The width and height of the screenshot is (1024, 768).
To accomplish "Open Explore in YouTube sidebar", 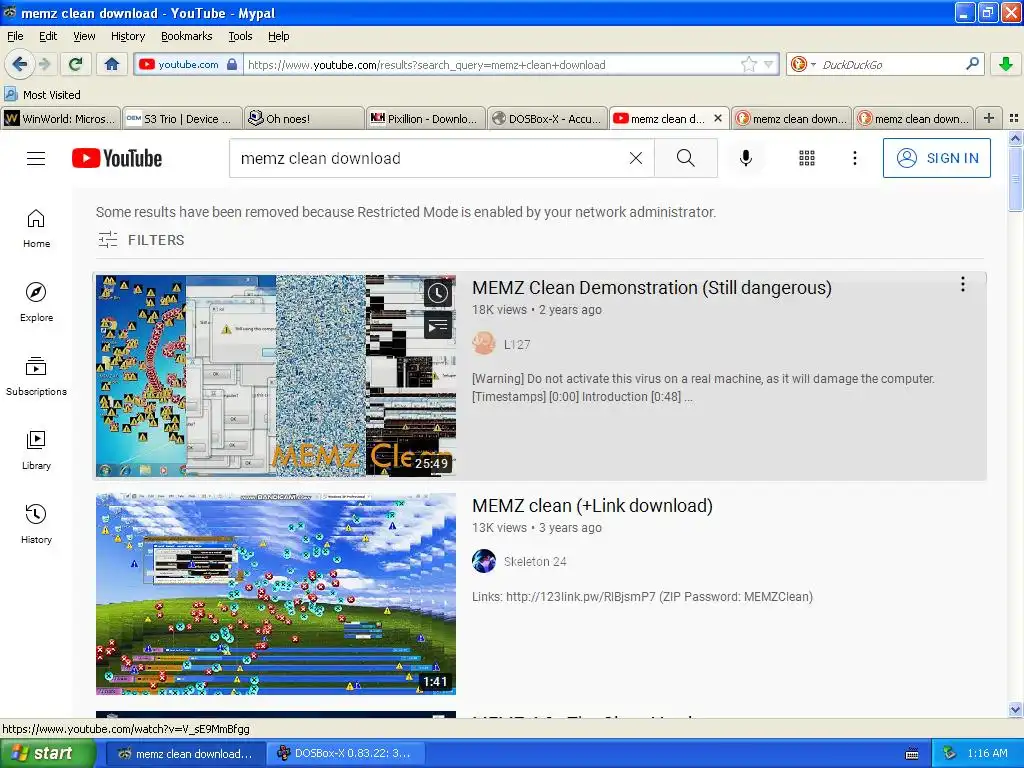I will click(36, 302).
